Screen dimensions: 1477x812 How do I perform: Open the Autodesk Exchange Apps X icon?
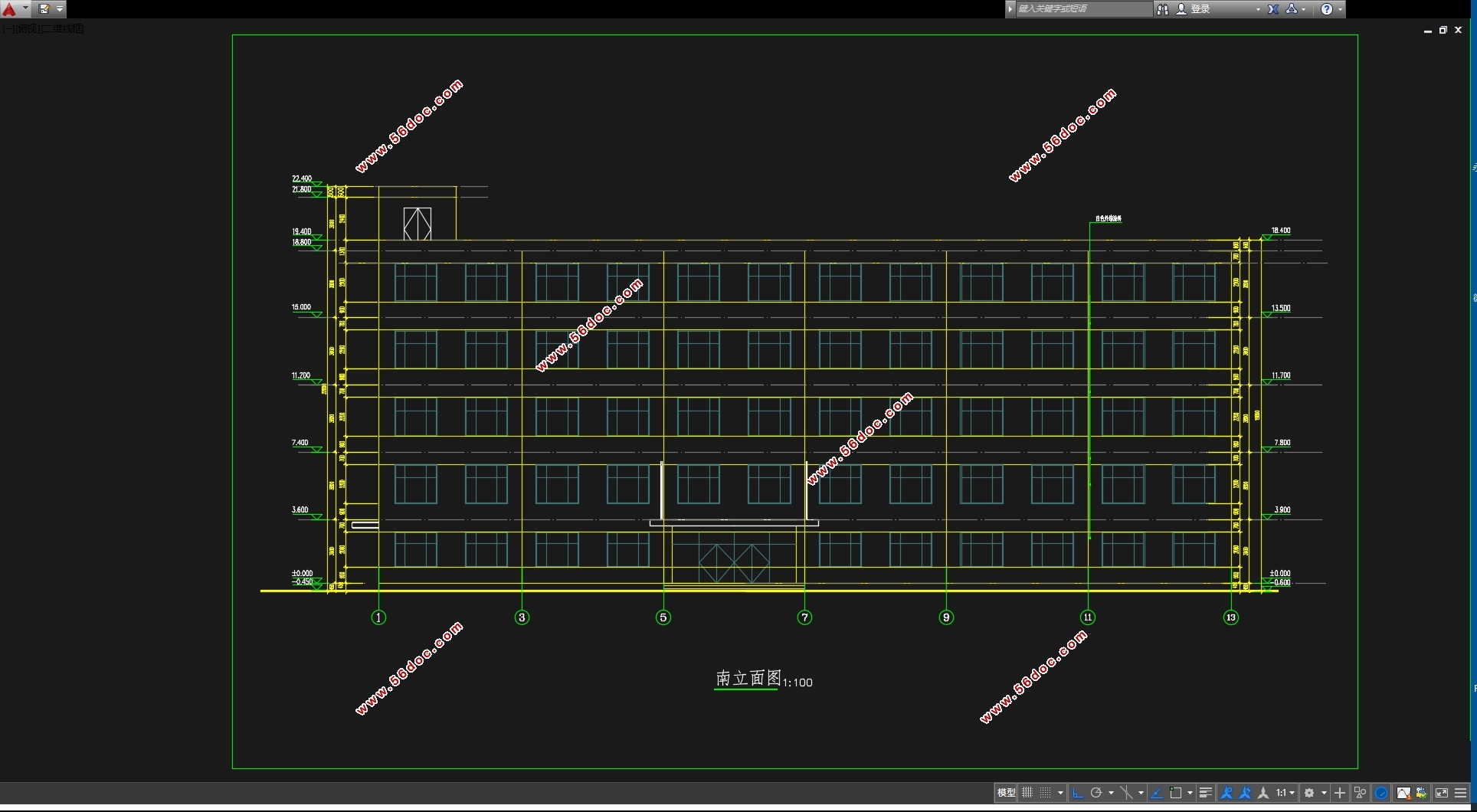click(1273, 9)
